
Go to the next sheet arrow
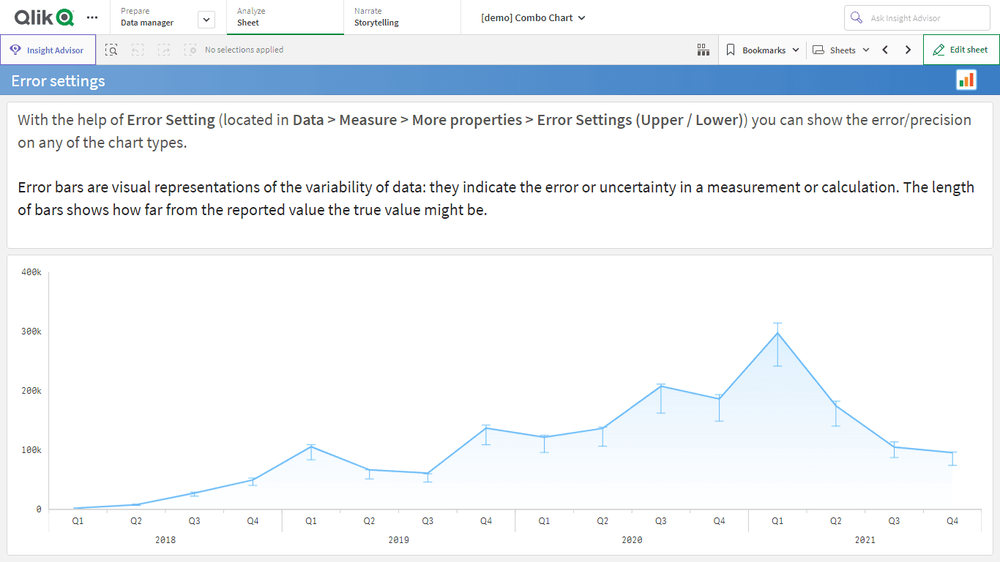(908, 49)
